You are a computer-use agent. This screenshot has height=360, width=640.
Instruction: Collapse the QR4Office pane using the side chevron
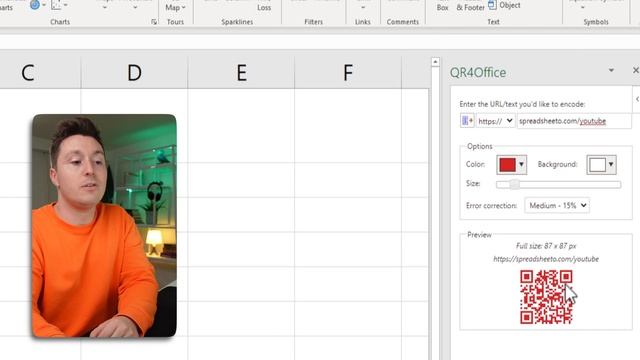(637, 99)
